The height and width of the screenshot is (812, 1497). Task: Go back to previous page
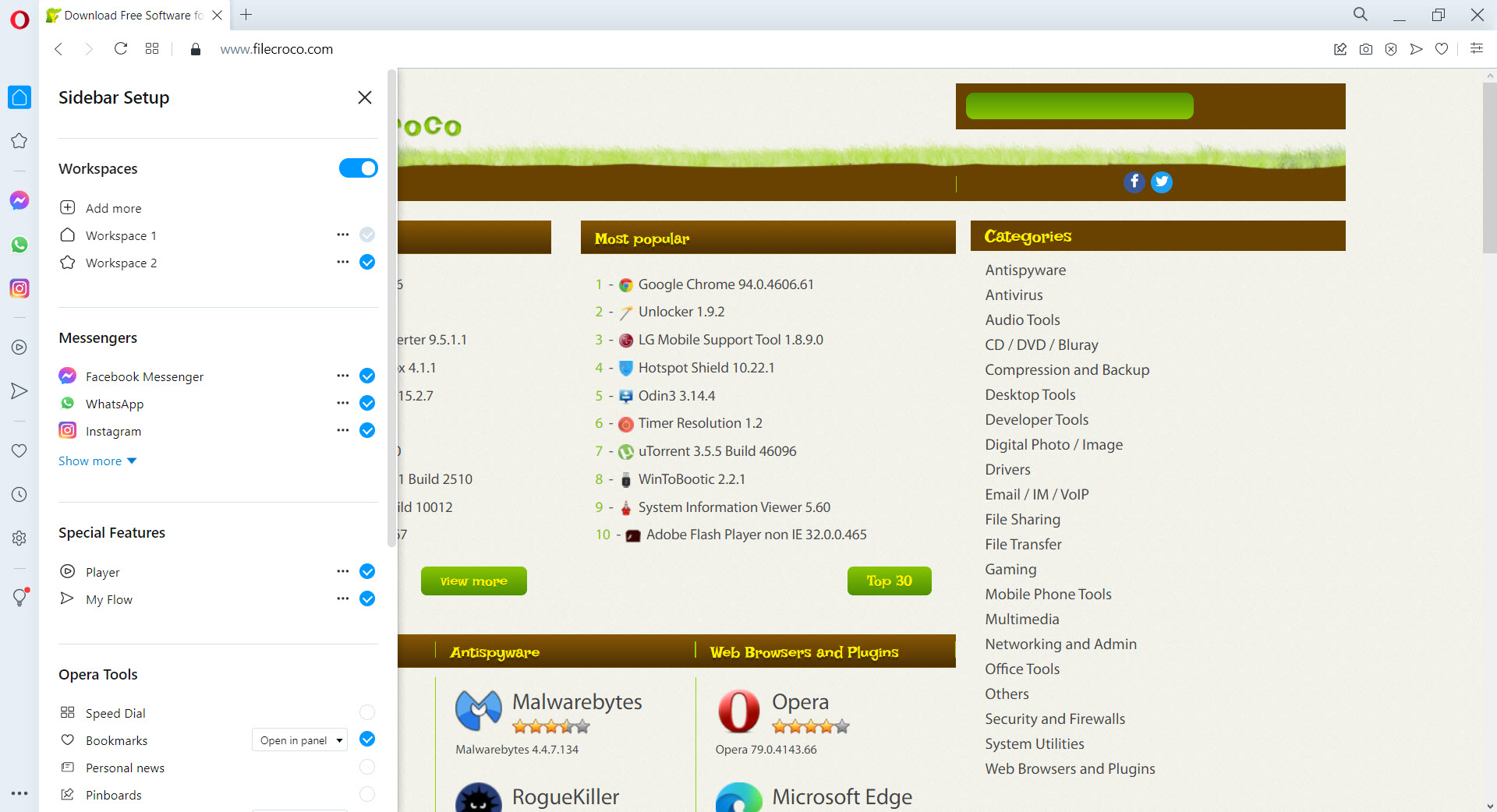[x=58, y=49]
